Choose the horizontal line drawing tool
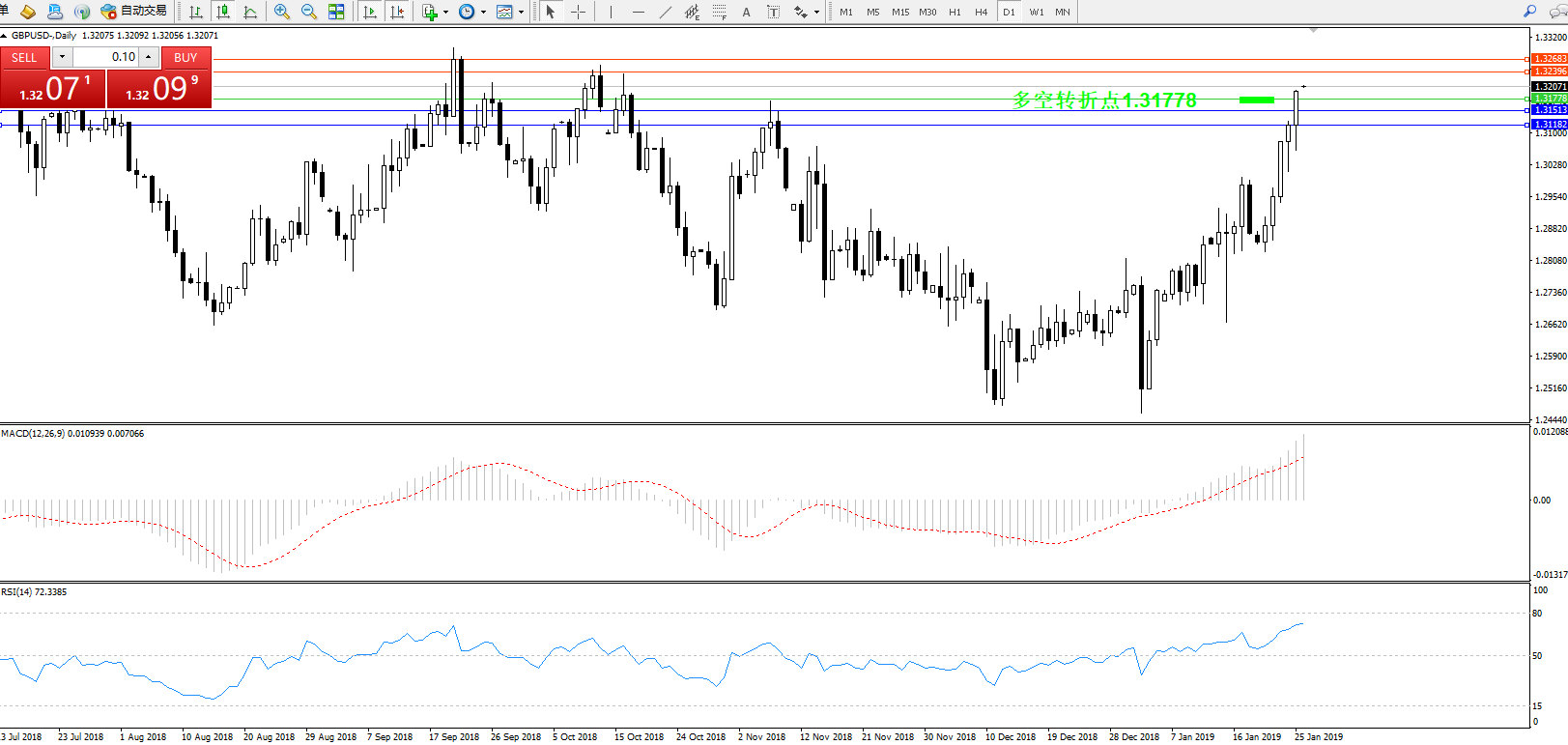The height and width of the screenshot is (745, 1568). click(x=638, y=12)
